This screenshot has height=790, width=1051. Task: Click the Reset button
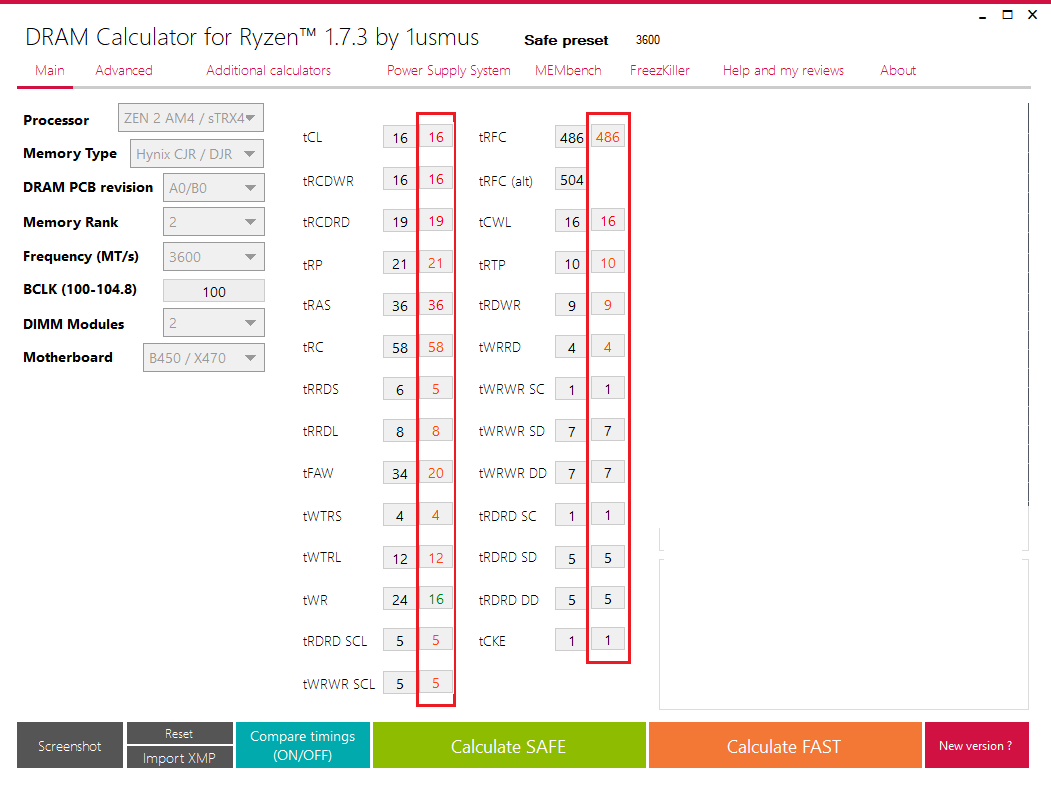[x=180, y=734]
